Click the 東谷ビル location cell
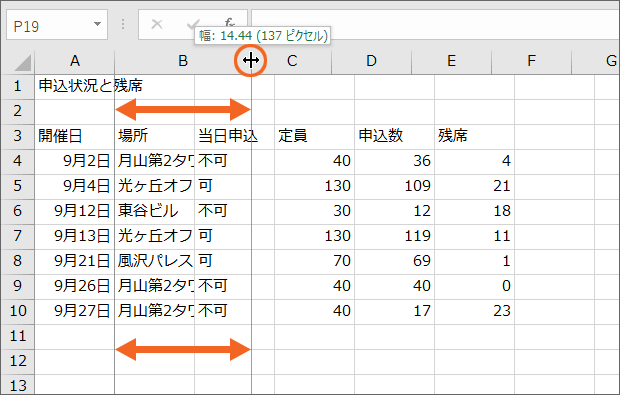 154,211
